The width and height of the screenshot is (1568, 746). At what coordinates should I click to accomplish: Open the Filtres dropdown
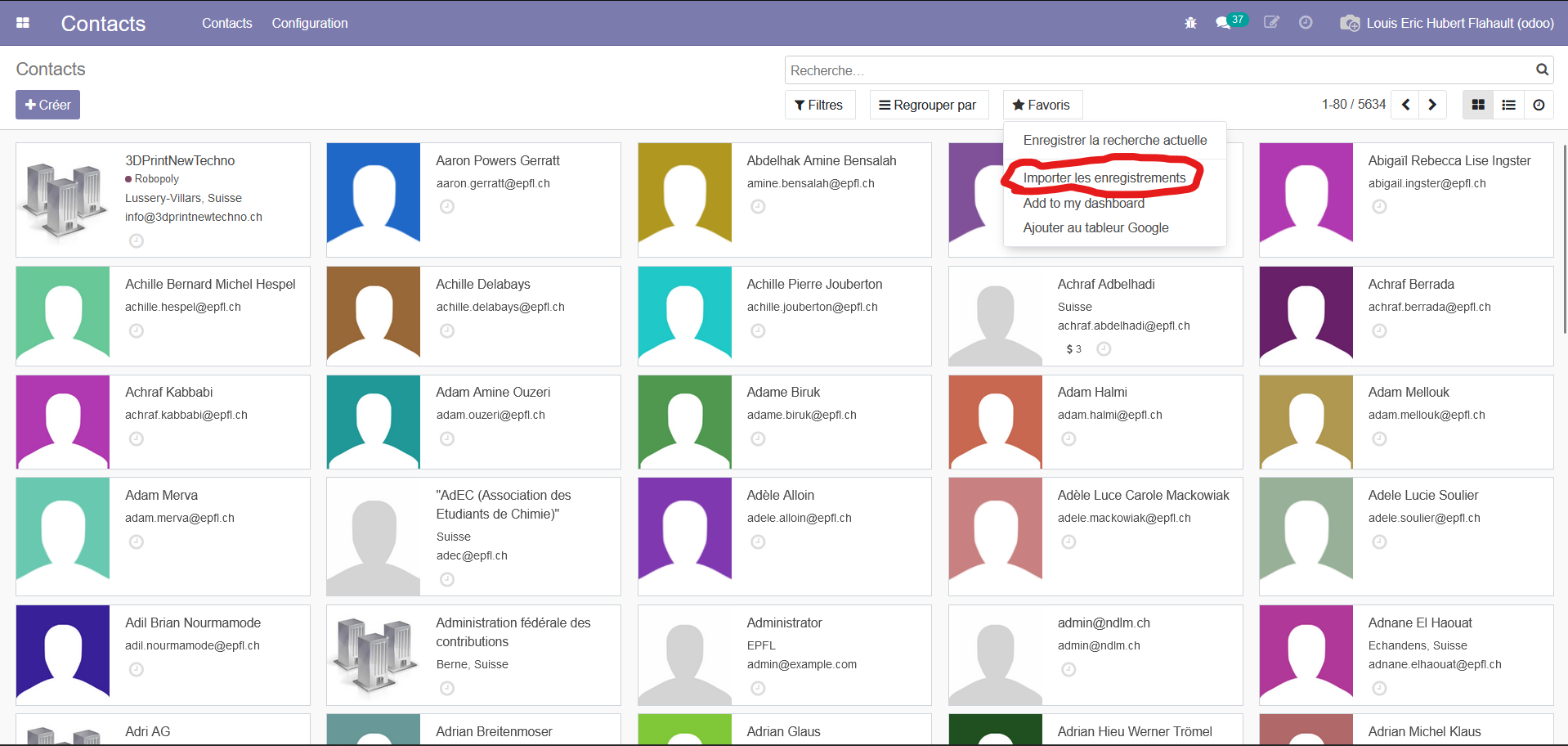(x=819, y=105)
